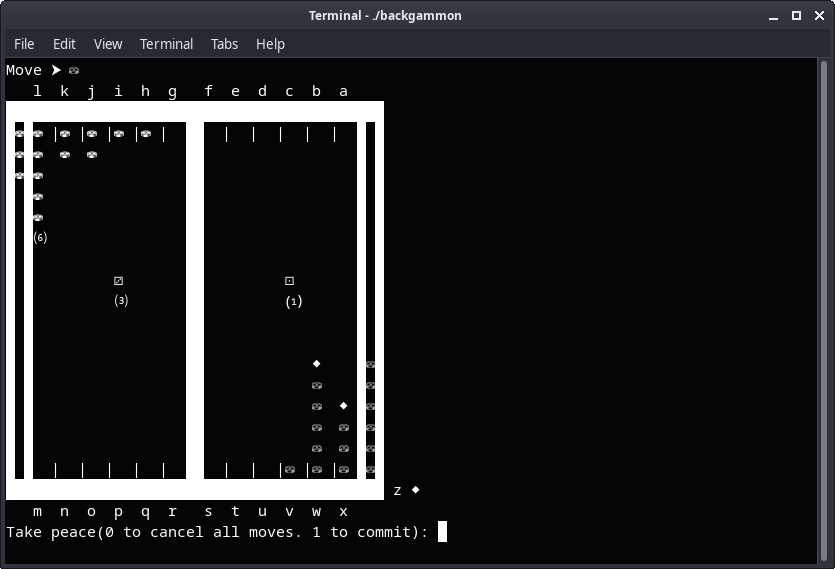This screenshot has width=835, height=569.
Task: Open the Help menu
Action: (x=270, y=44)
